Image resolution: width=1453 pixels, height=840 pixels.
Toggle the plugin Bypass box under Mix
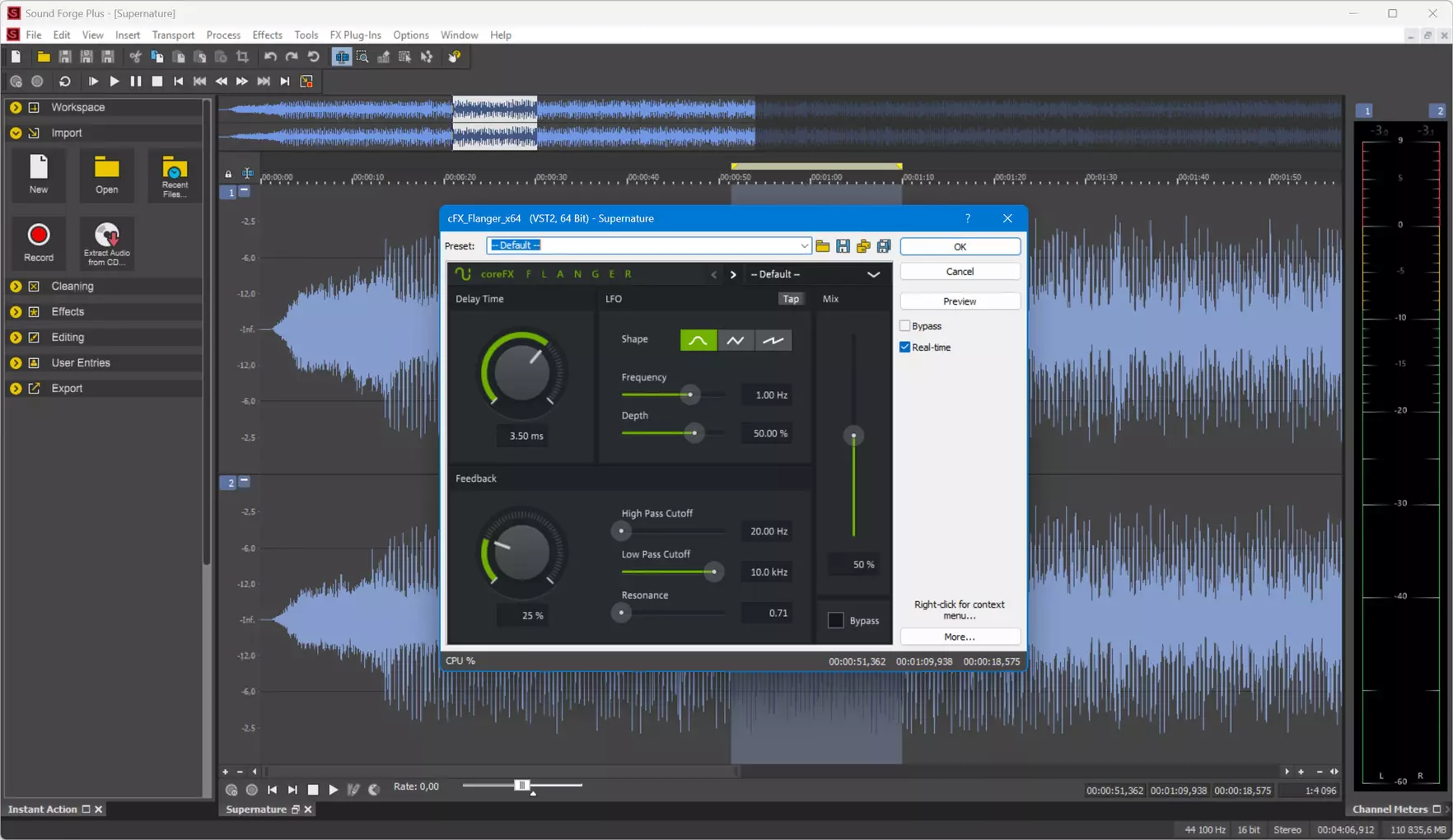835,621
